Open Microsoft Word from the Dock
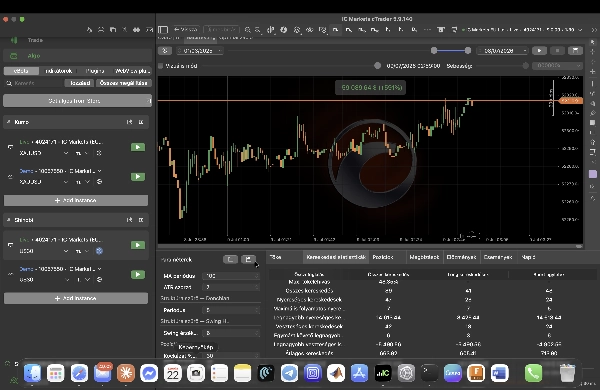 point(499,373)
